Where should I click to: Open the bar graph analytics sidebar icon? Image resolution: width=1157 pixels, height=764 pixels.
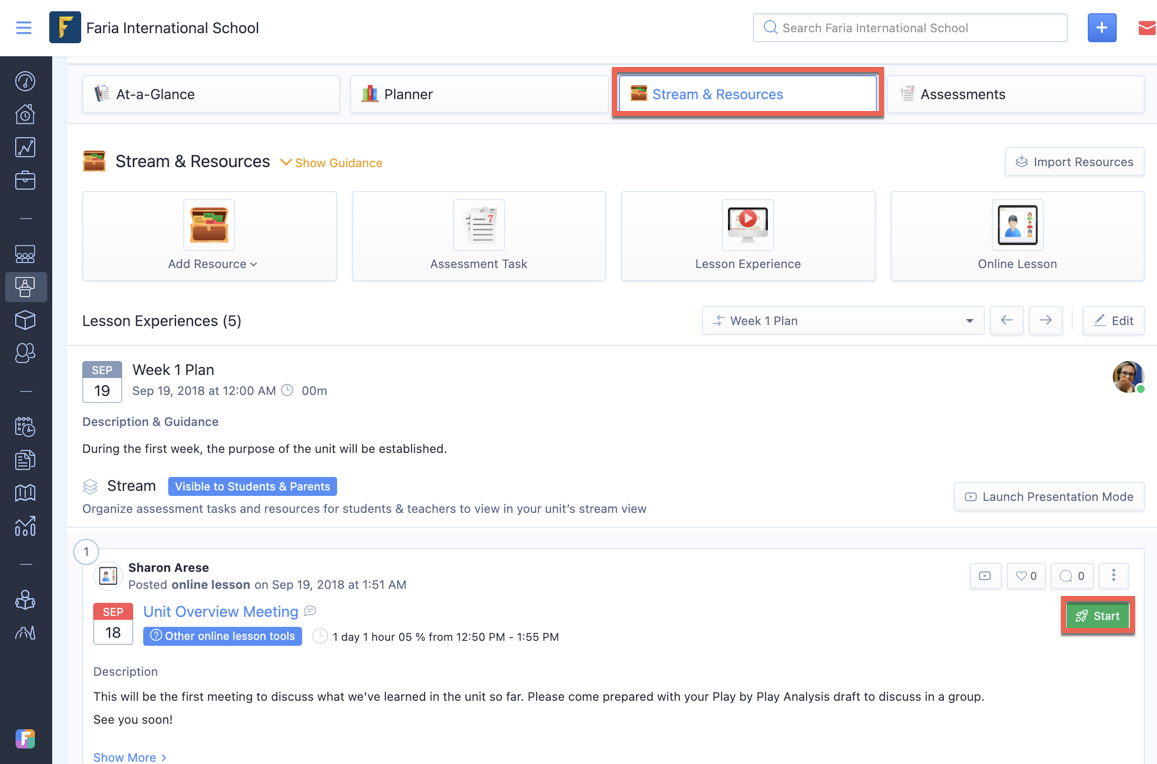[x=25, y=526]
